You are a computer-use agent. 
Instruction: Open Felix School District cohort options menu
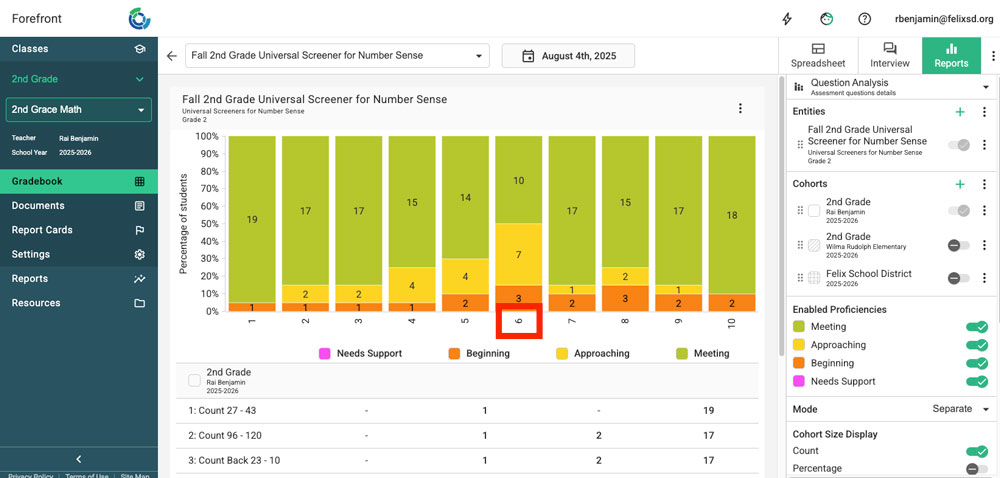pyautogui.click(x=984, y=278)
